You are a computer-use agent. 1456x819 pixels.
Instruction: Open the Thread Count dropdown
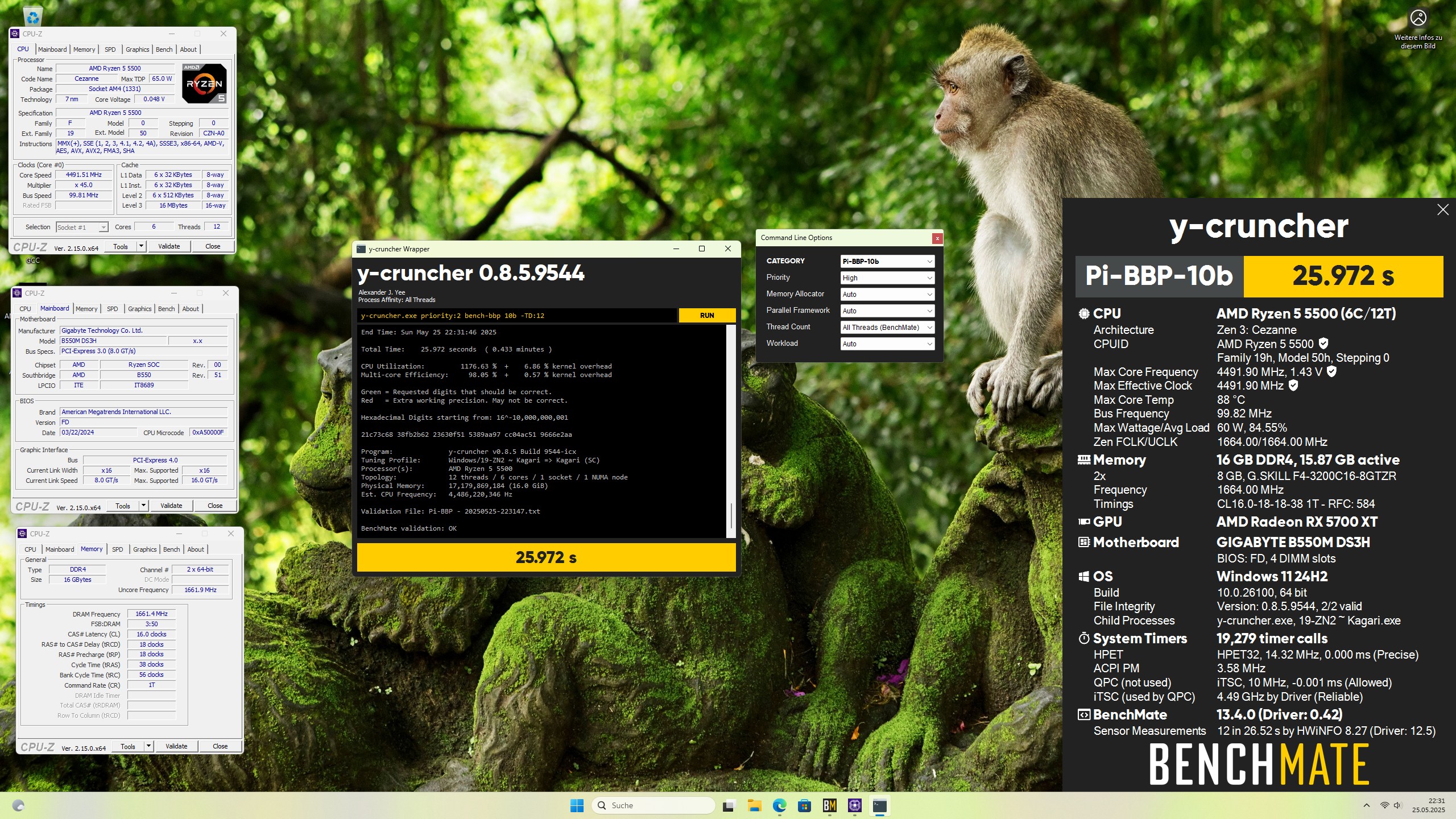(x=887, y=327)
